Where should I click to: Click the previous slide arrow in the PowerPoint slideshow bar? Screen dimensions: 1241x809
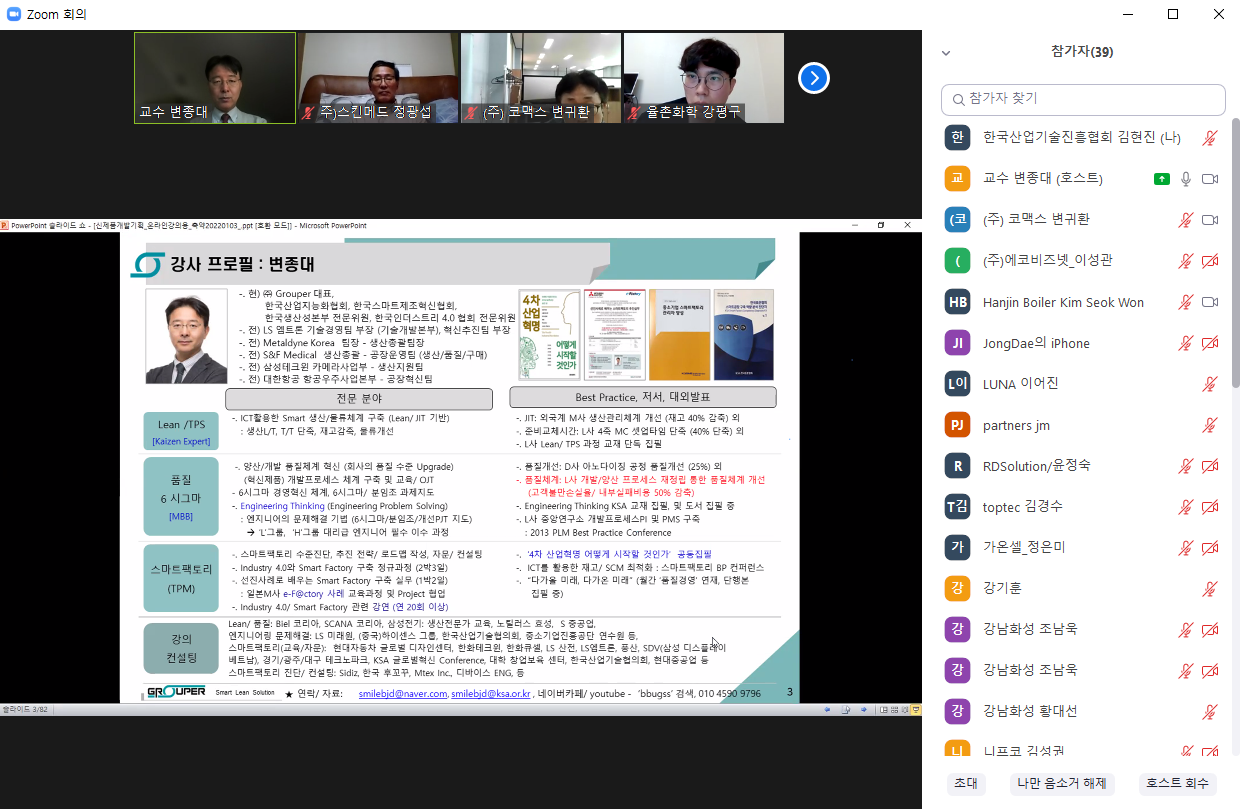click(827, 709)
